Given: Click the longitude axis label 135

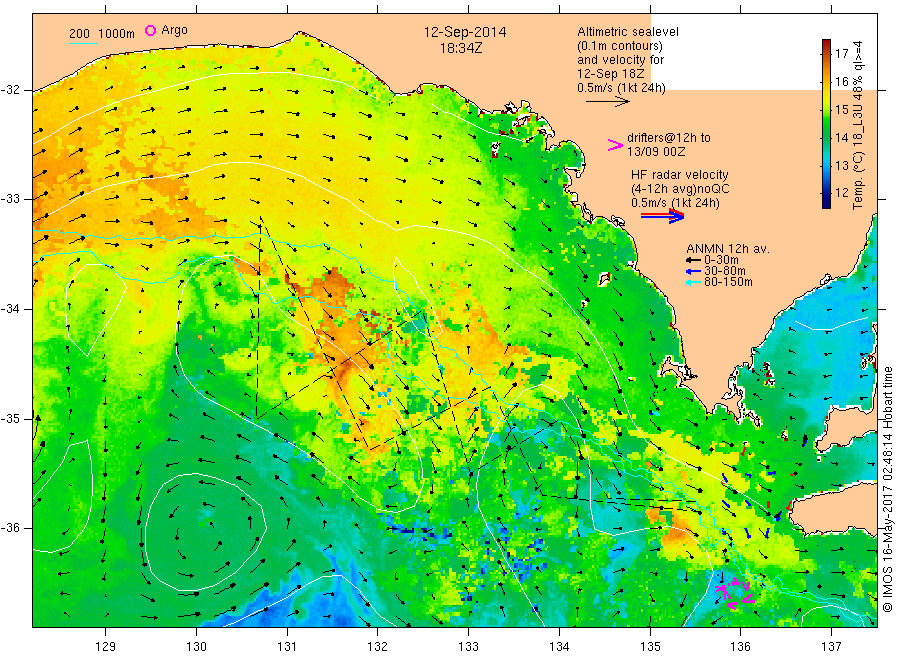Looking at the screenshot, I should [x=650, y=646].
